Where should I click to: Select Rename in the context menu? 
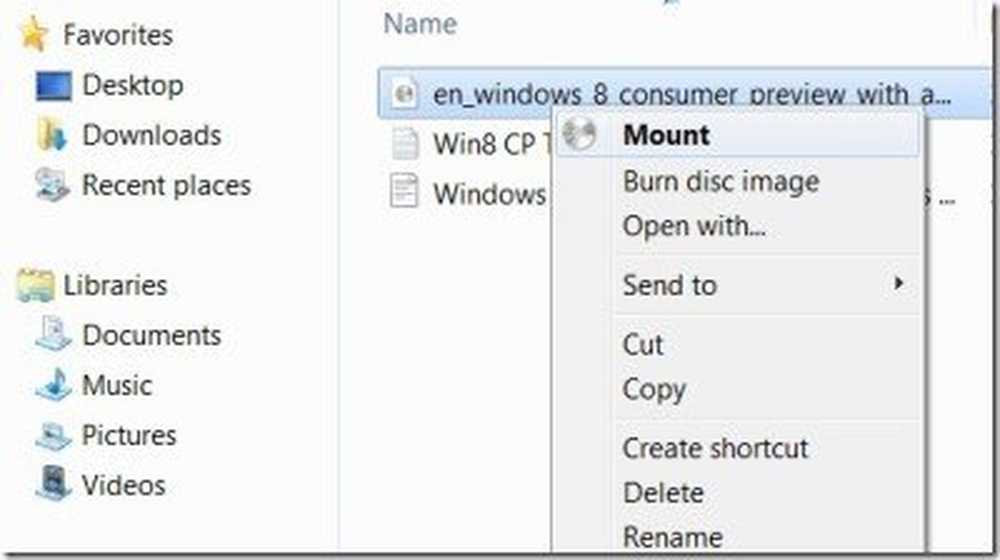point(672,537)
